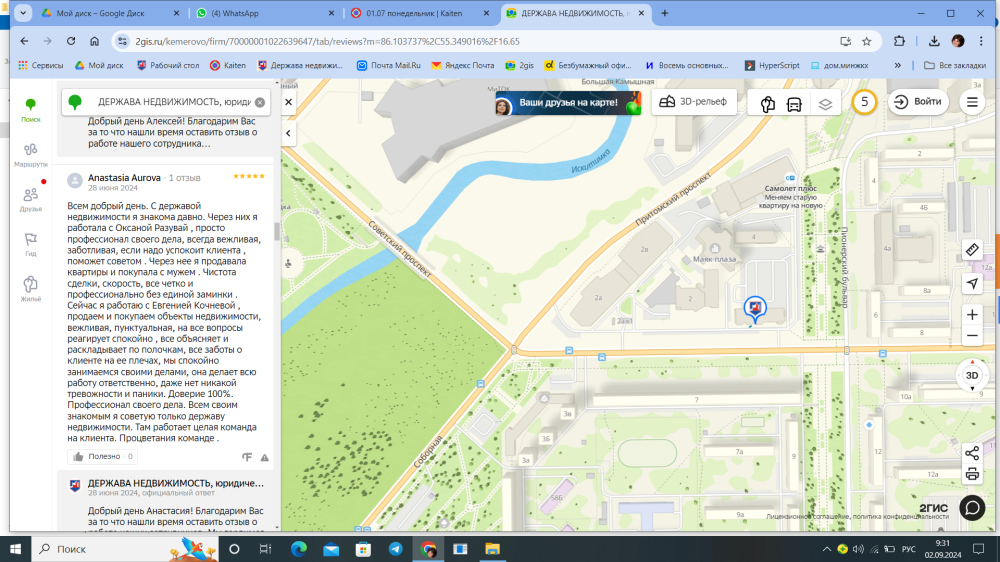
Task: Click the Войти login button
Action: tap(918, 102)
